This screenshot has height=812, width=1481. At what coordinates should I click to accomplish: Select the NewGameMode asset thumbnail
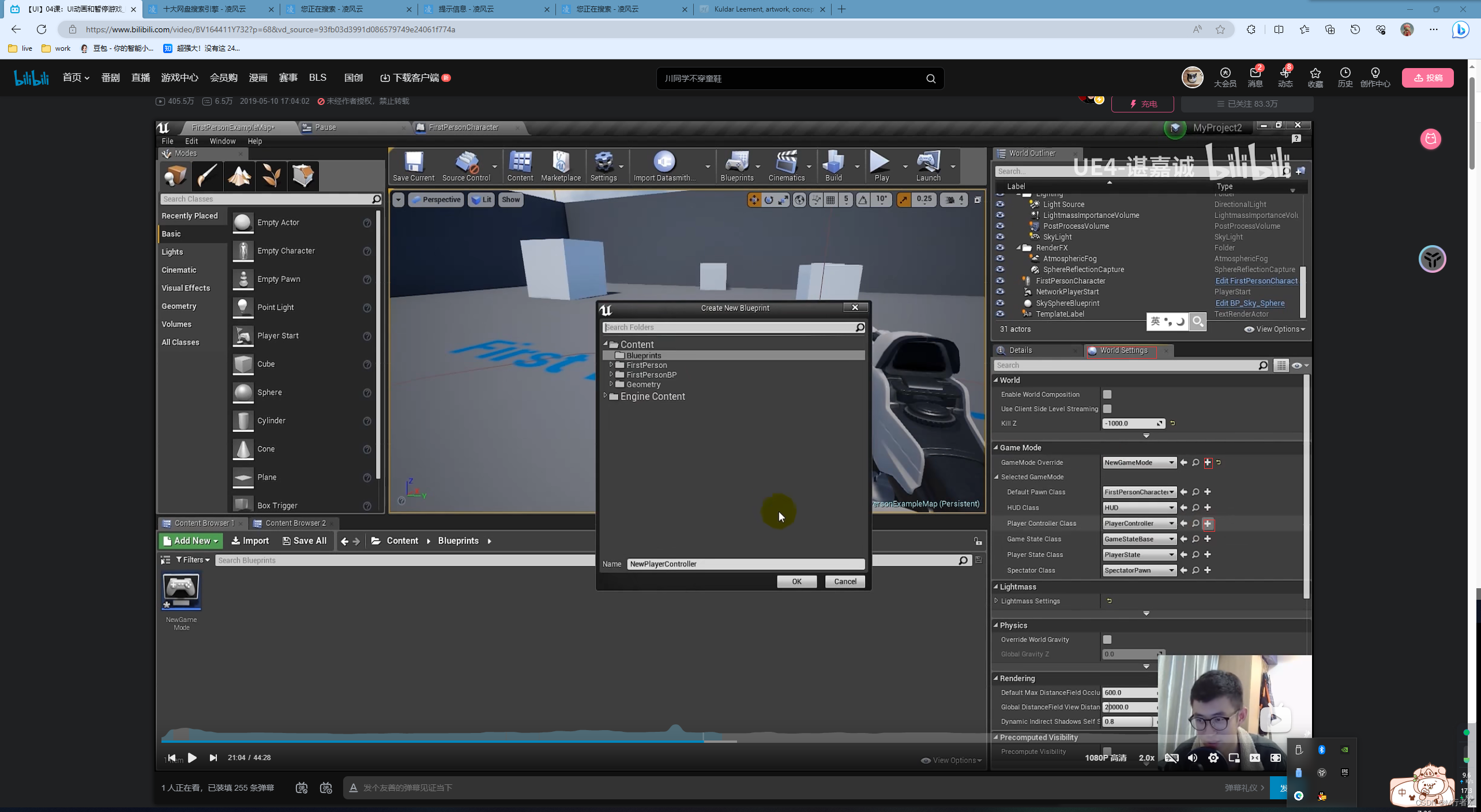pos(181,591)
